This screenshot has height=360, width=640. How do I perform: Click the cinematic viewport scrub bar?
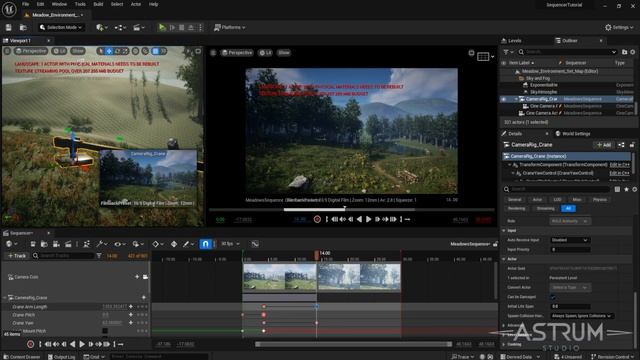coord(351,210)
